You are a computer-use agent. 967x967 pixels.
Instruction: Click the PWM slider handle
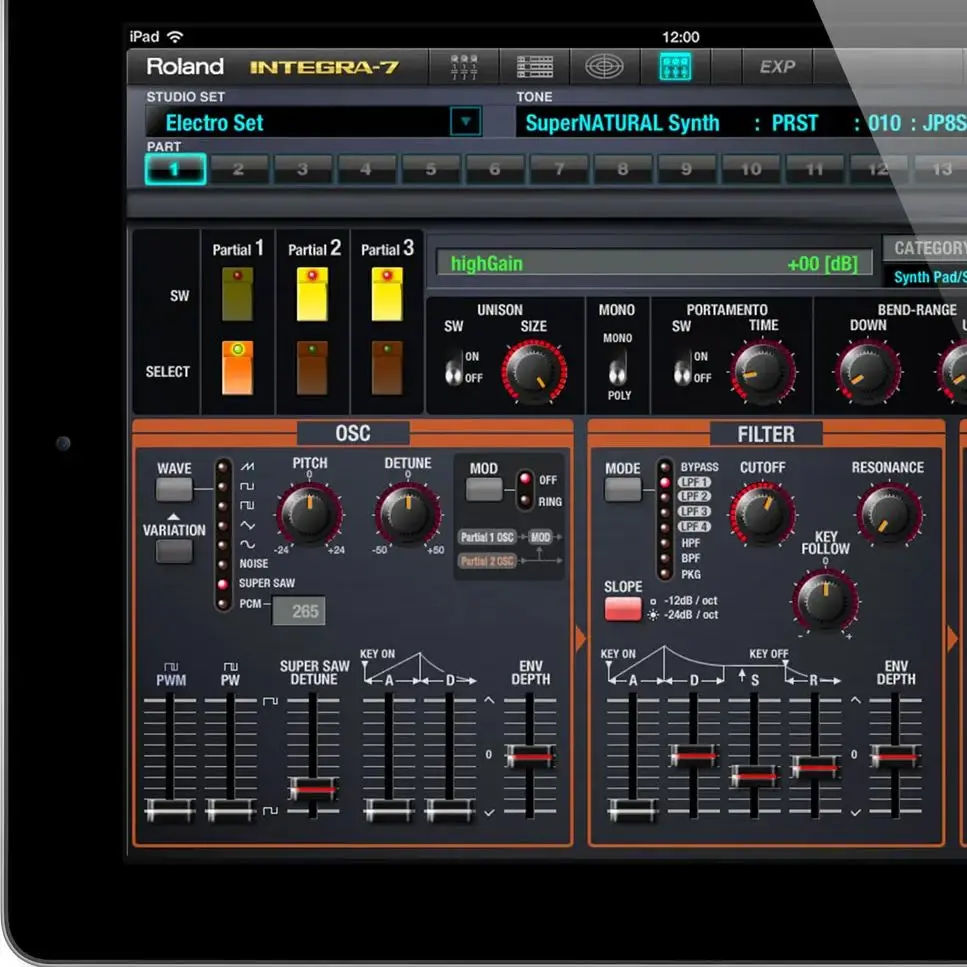170,809
